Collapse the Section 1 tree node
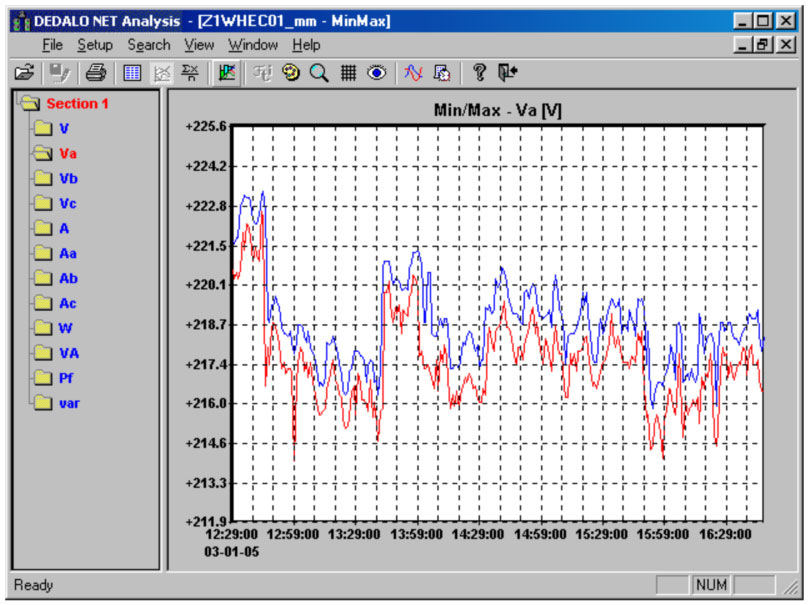The image size is (809, 605). pyautogui.click(x=30, y=104)
